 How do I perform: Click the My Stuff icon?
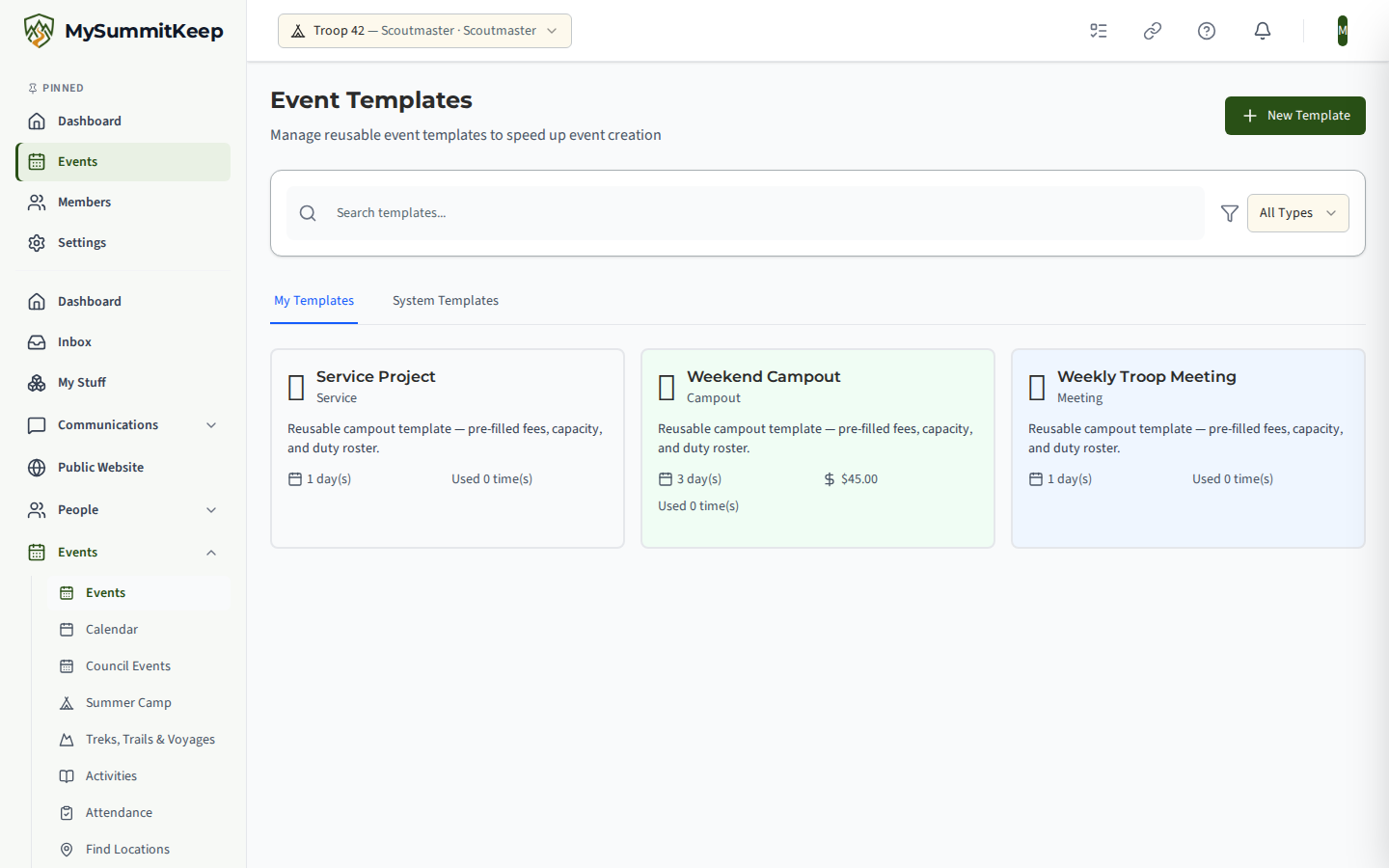click(37, 383)
